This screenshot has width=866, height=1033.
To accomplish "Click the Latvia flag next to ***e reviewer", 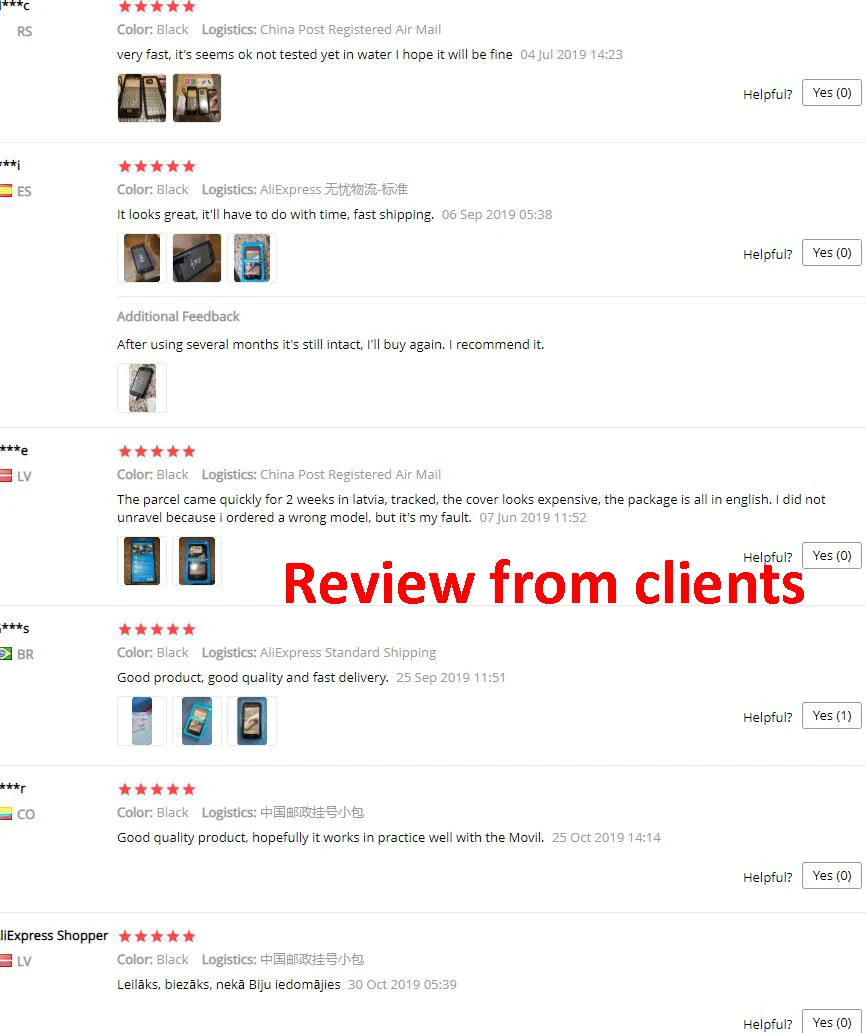I will click(x=6, y=476).
